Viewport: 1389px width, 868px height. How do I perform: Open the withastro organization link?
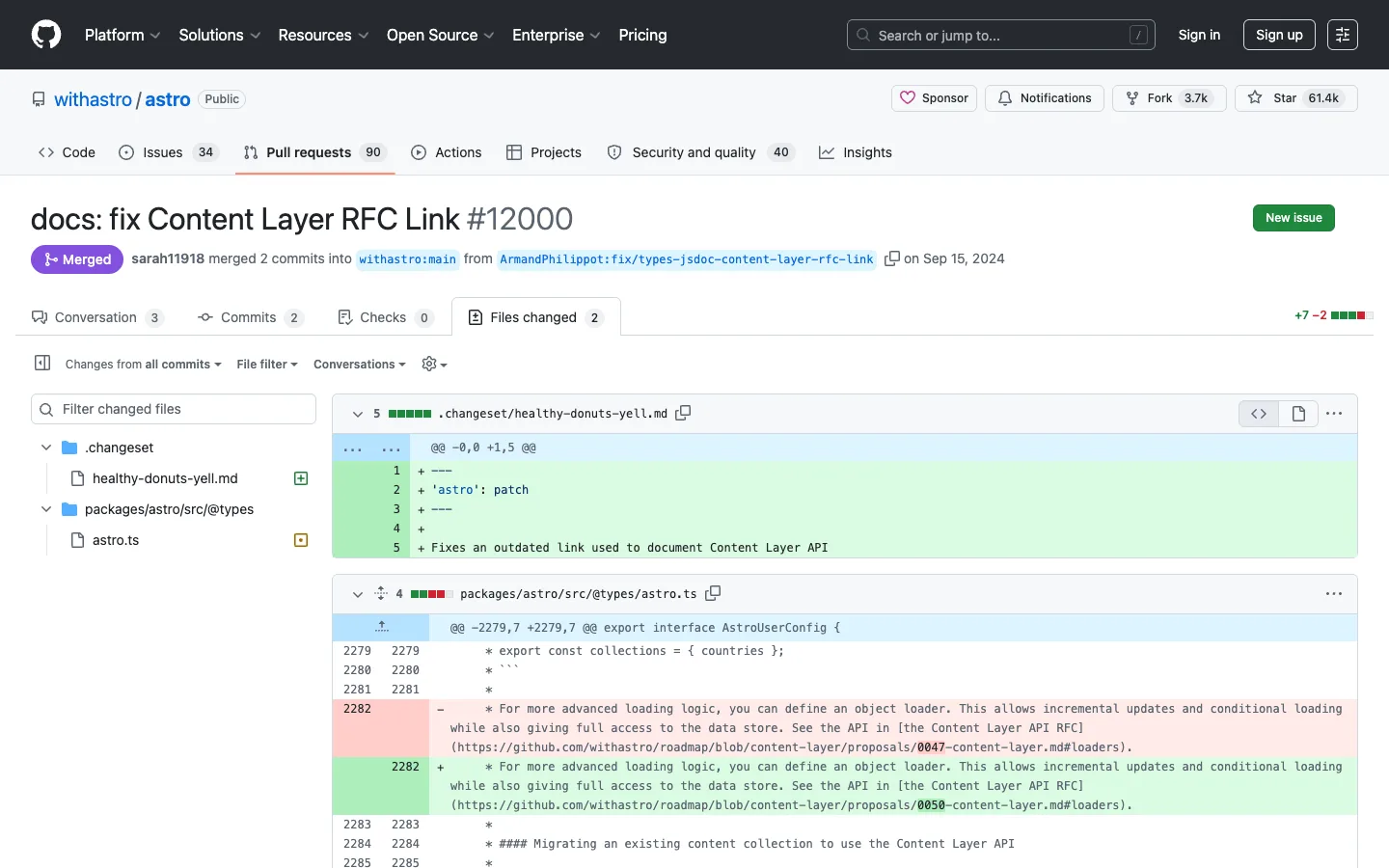[93, 99]
